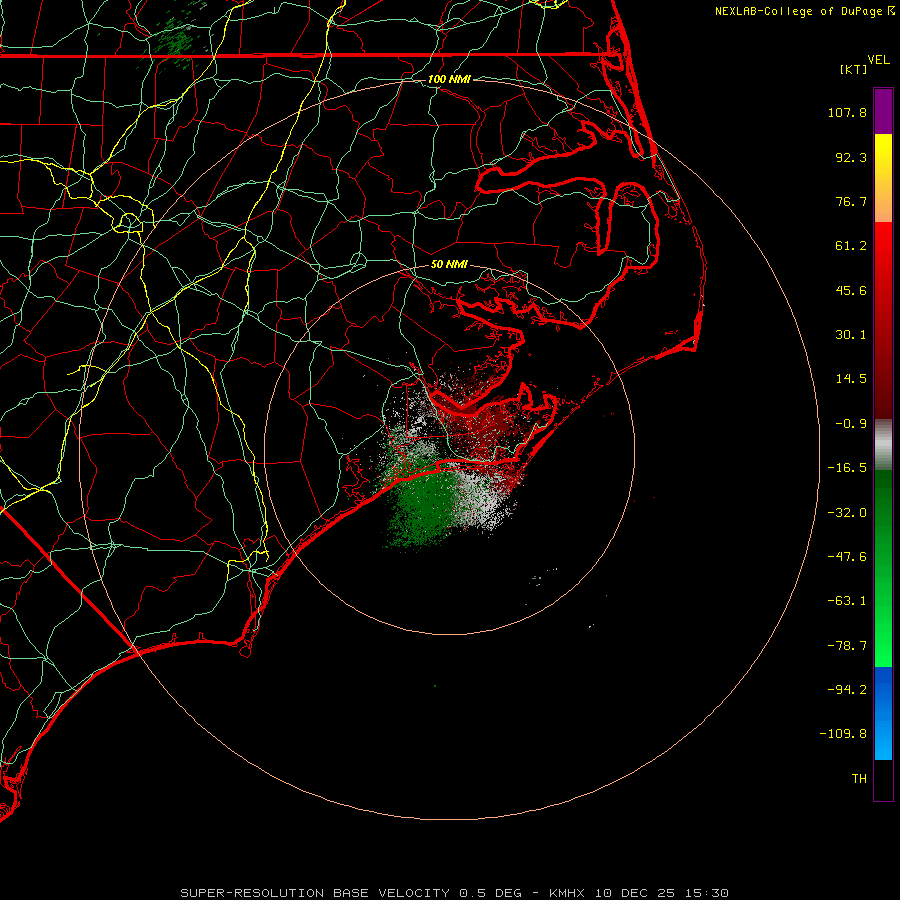
Task: Click the 10 DEC 25 15:30 timestamp
Action: 662,893
